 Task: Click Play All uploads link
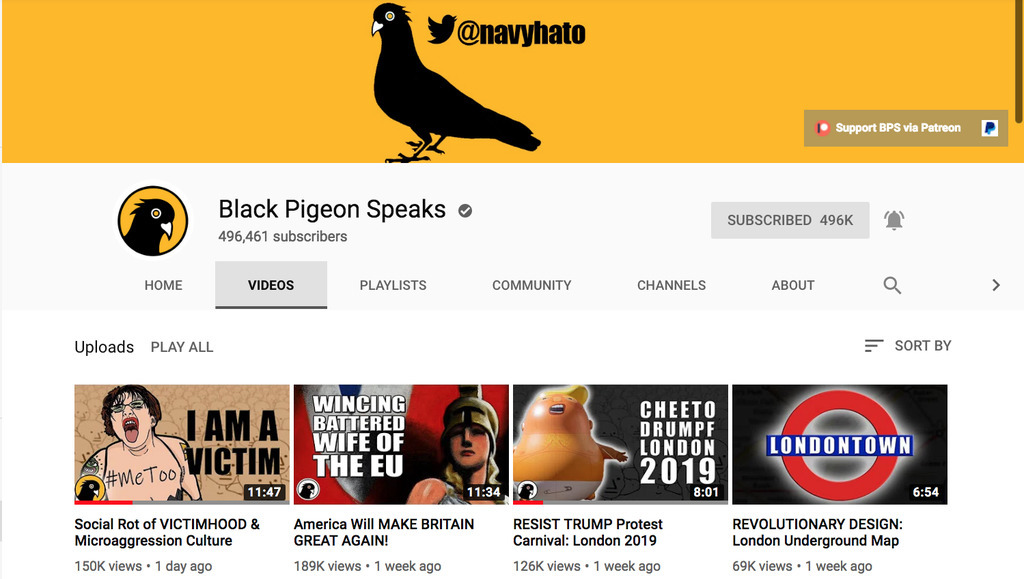(182, 347)
